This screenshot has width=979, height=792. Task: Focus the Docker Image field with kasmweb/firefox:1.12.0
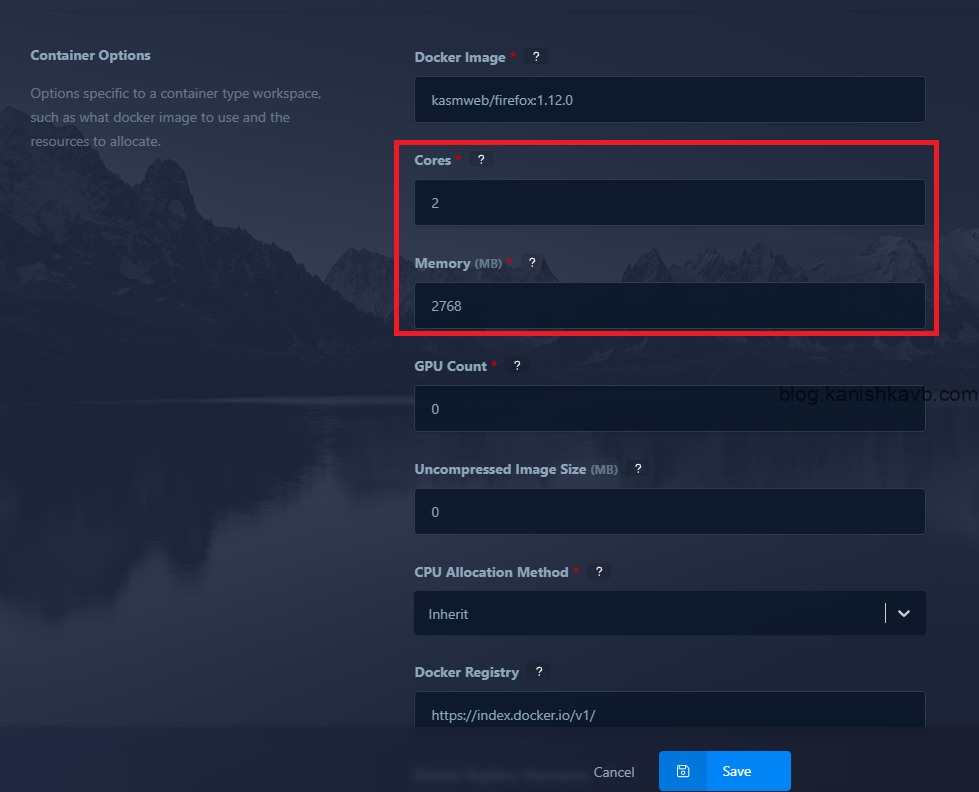[x=669, y=100]
